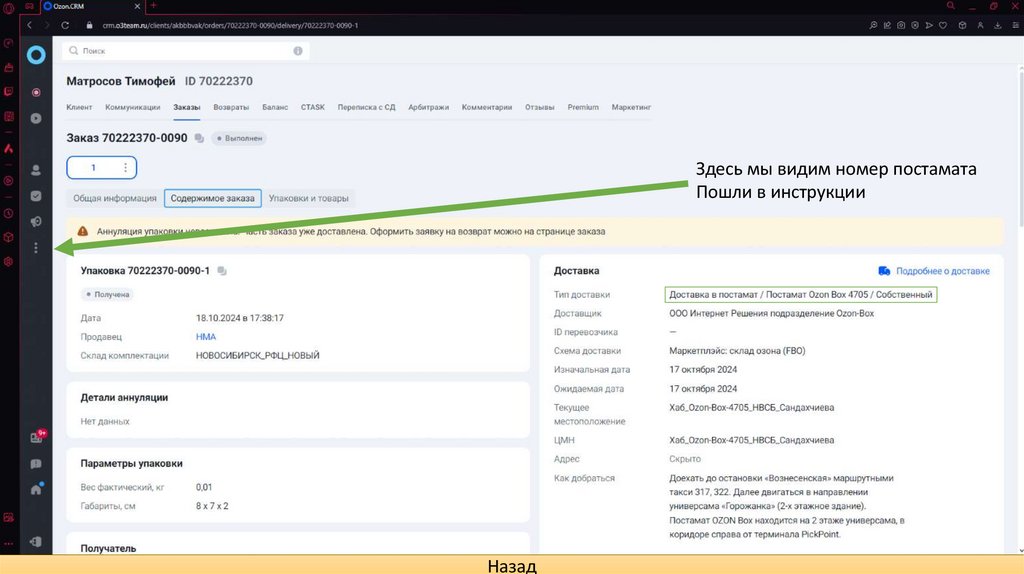Screen dimensions: 1024x574
Task: Open the chat bubble icon in CRM sidebar
Action: 36,464
